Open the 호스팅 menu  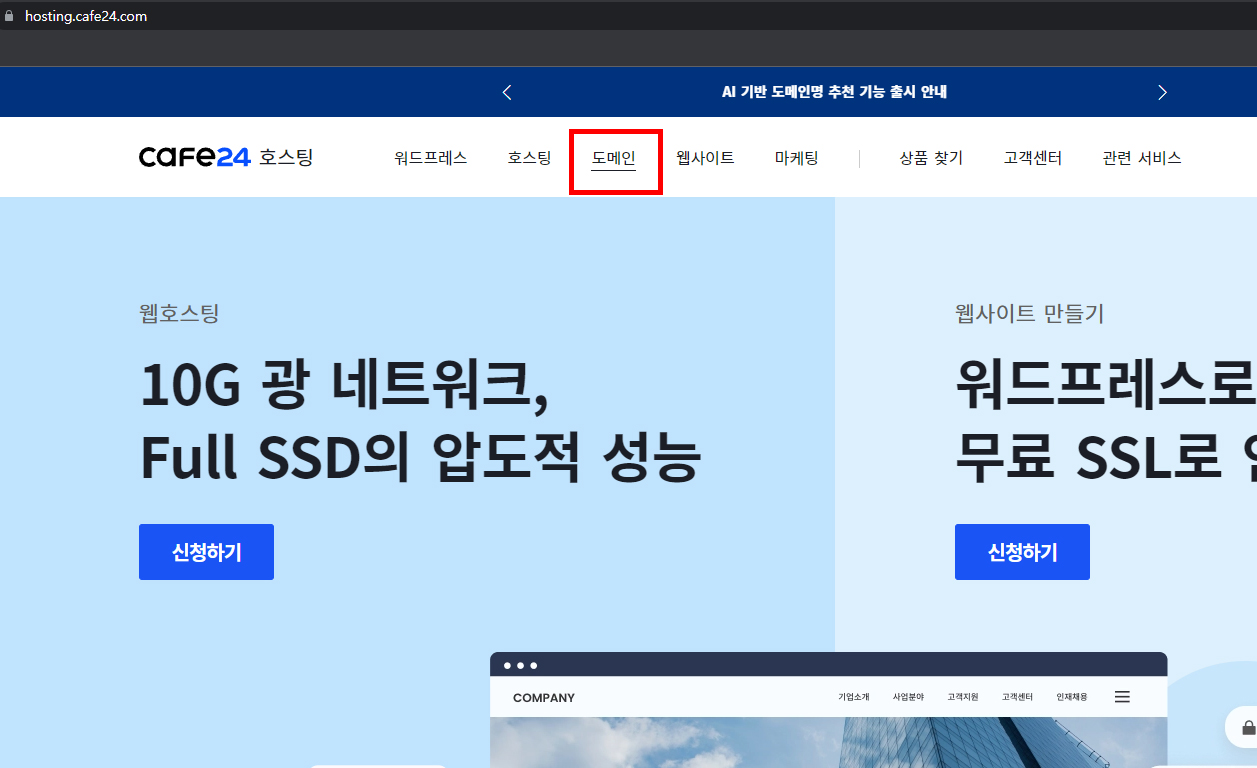click(529, 158)
